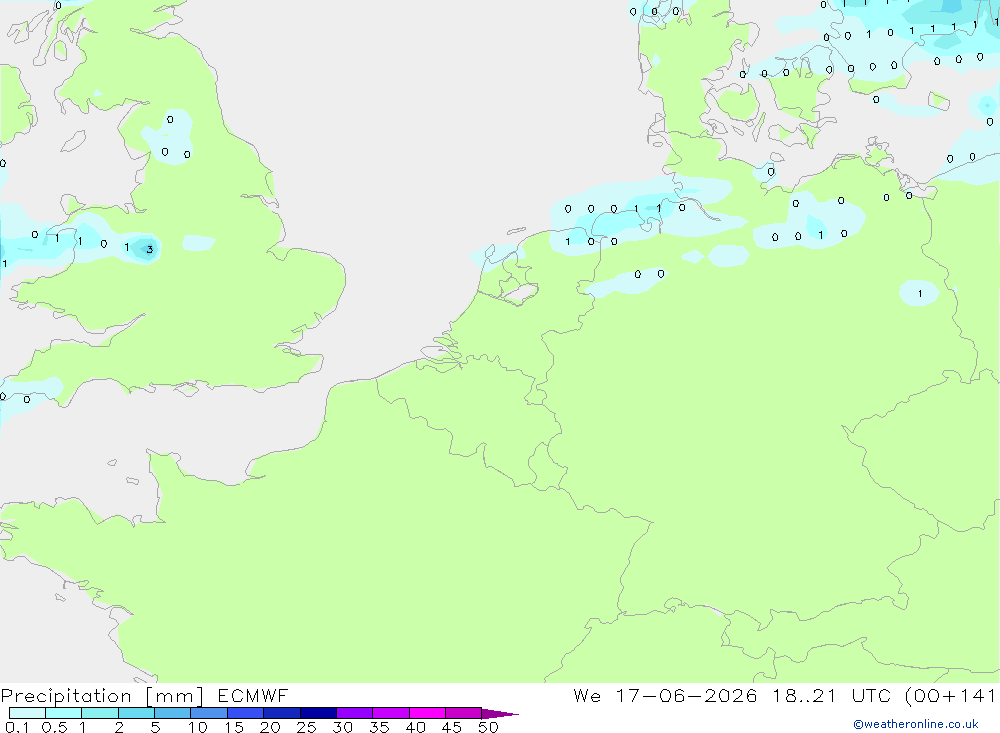Select the 5–10 mm legend color

tap(172, 713)
